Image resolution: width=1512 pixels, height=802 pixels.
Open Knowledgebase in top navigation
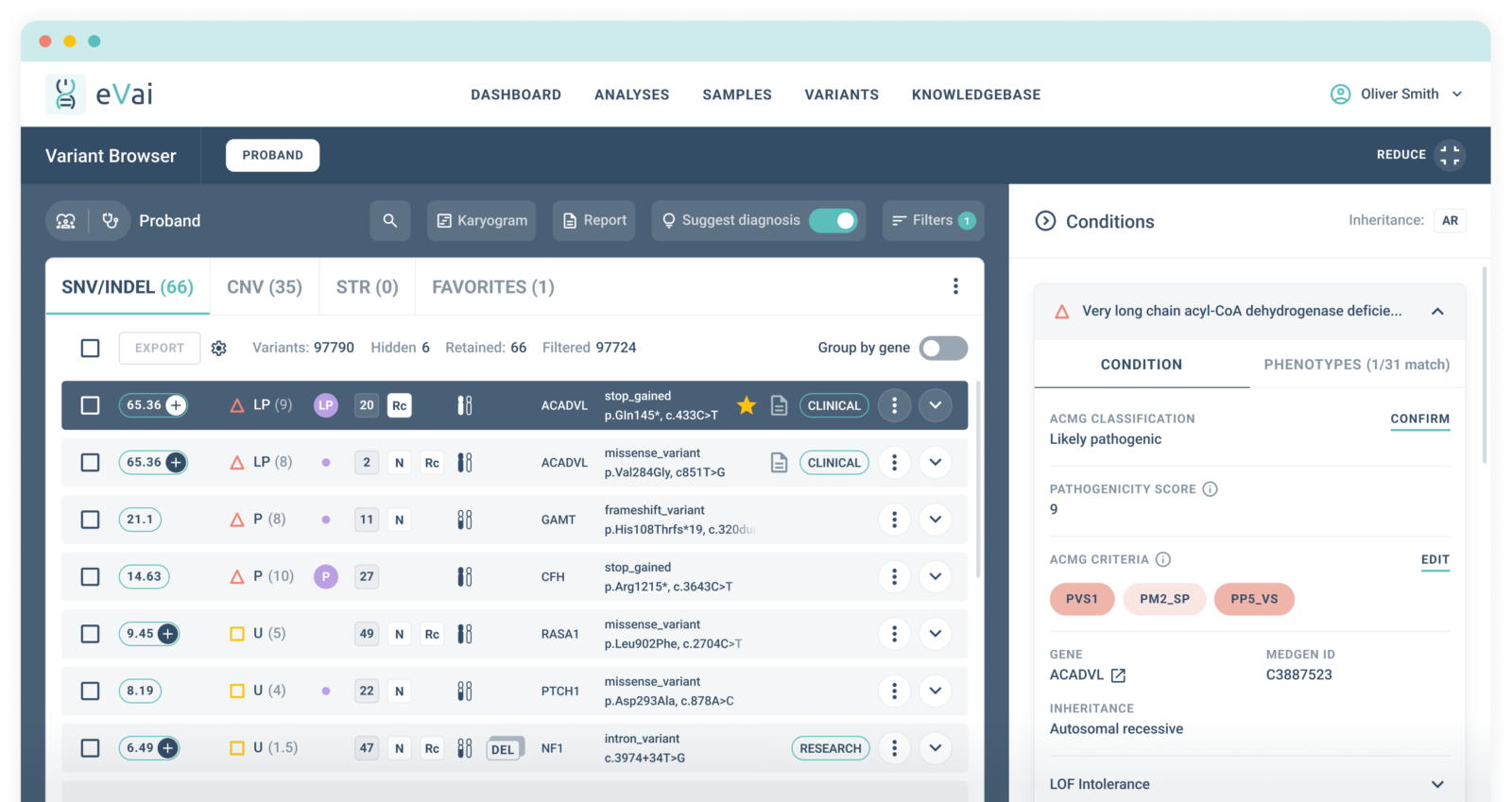point(976,94)
